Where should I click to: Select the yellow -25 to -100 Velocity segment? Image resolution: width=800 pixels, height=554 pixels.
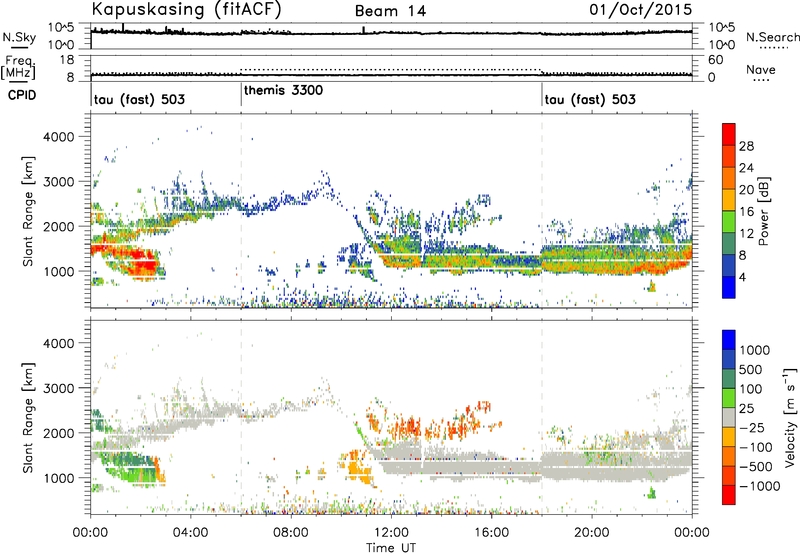click(x=729, y=437)
